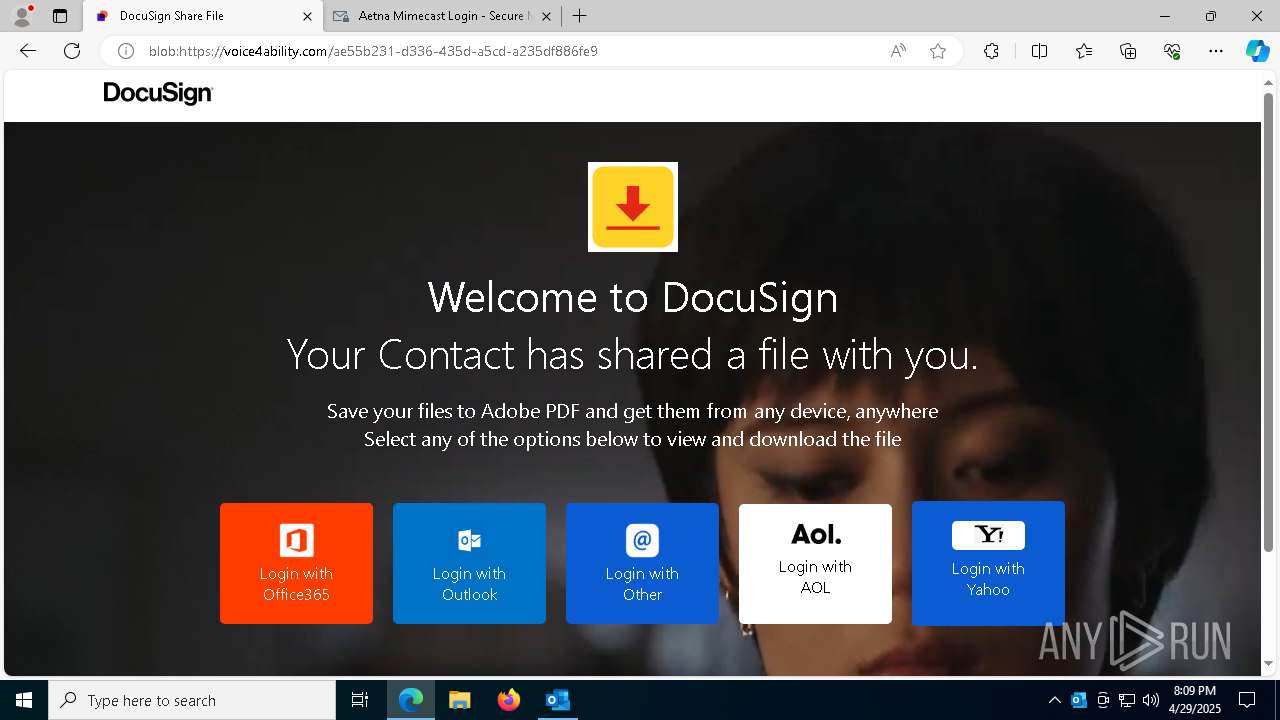Screen dimensions: 1280x720
Task: Click the scrollbar up arrow
Action: (1269, 81)
